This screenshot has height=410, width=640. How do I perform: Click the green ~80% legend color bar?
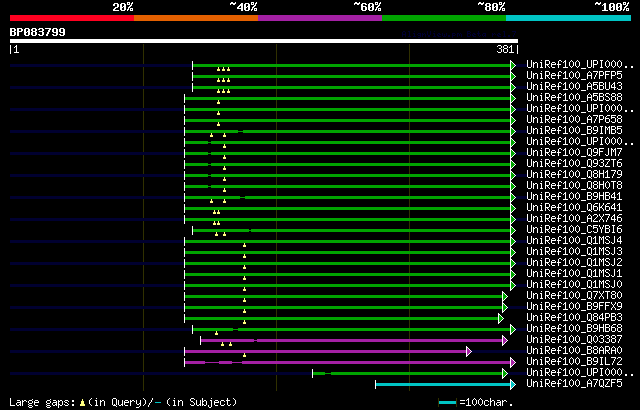pos(444,18)
